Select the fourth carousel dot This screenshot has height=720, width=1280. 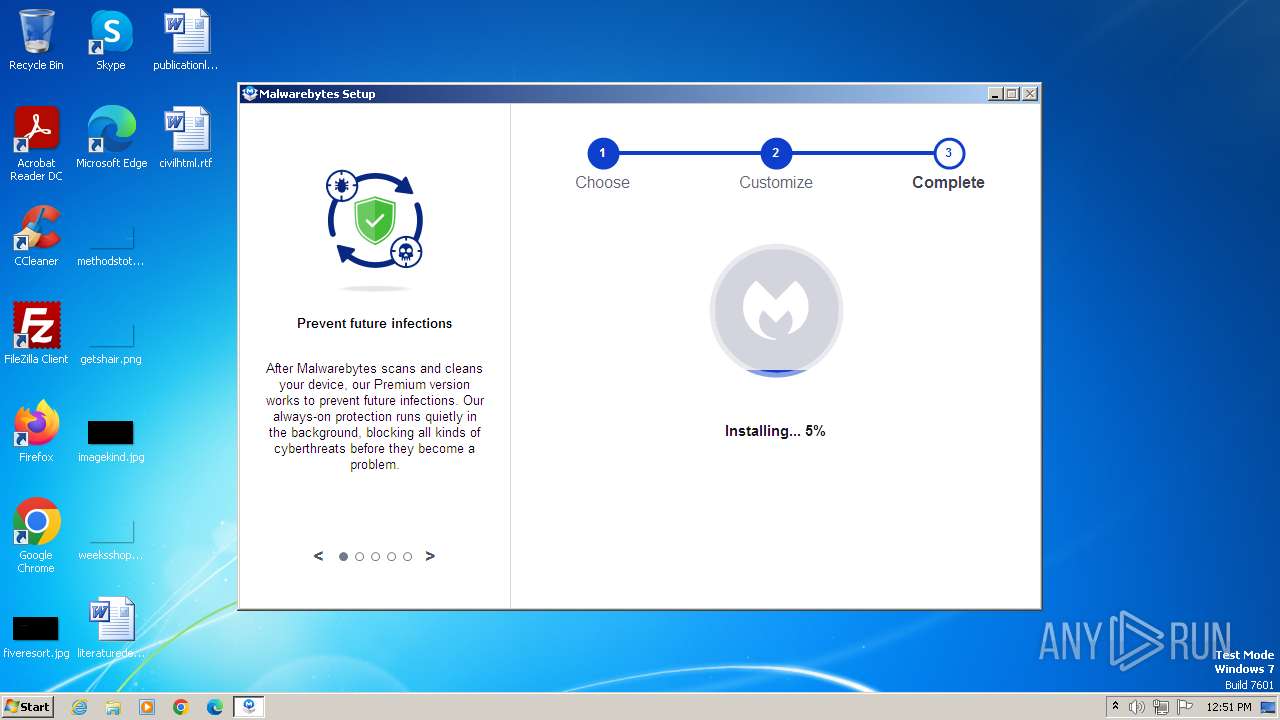click(x=391, y=557)
